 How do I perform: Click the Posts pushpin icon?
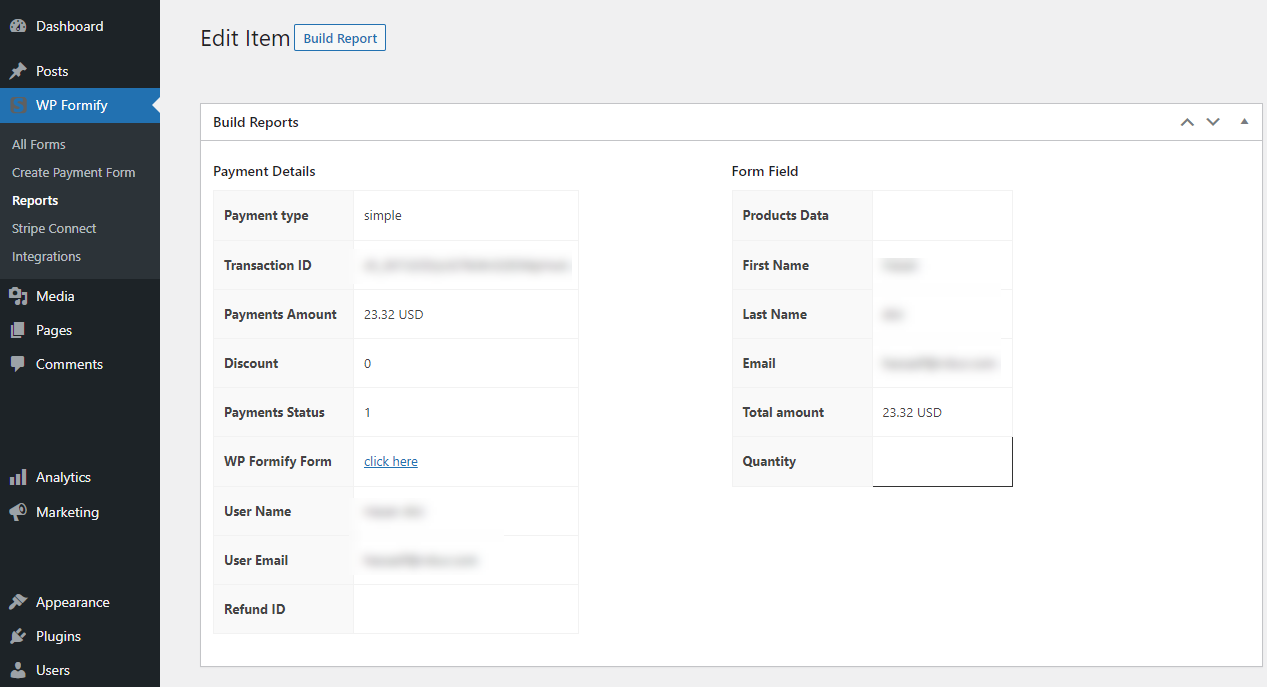coord(18,71)
